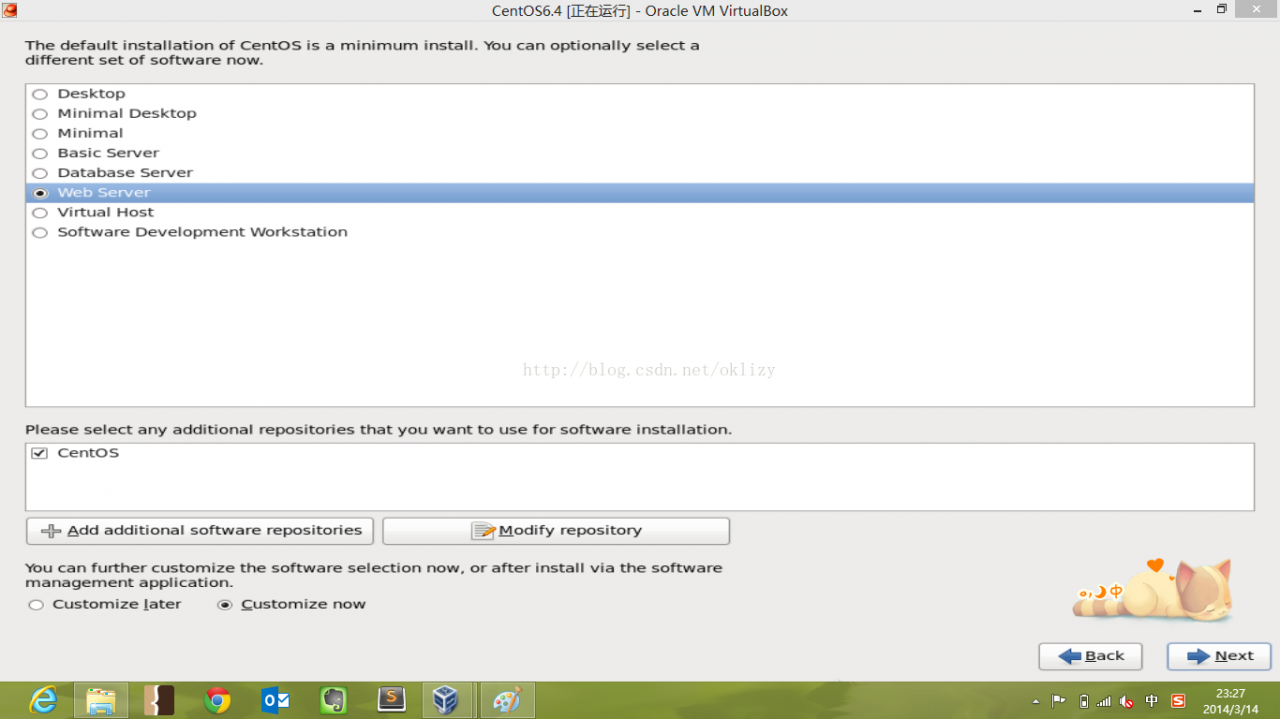This screenshot has height=719, width=1280.
Task: Show hidden tray icons arrow
Action: pyautogui.click(x=1035, y=701)
